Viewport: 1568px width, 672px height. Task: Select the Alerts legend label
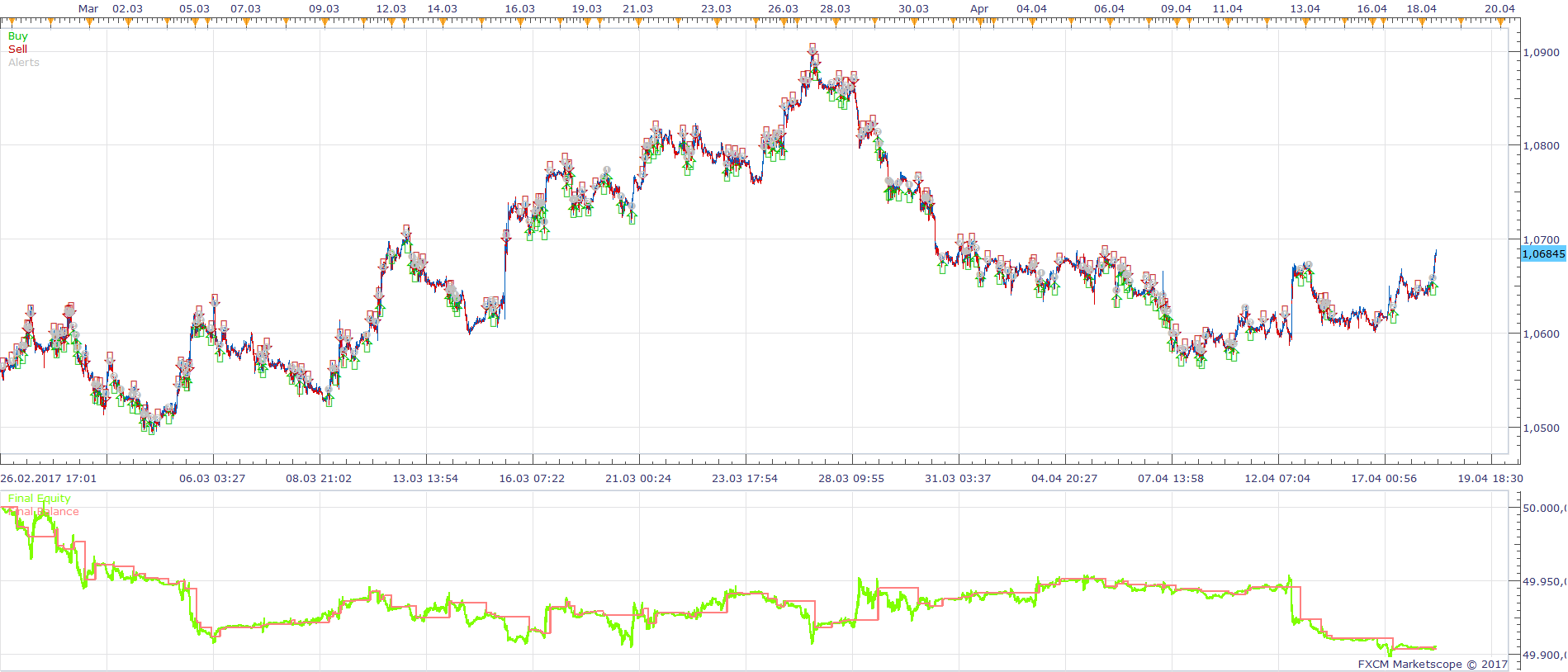[x=24, y=63]
